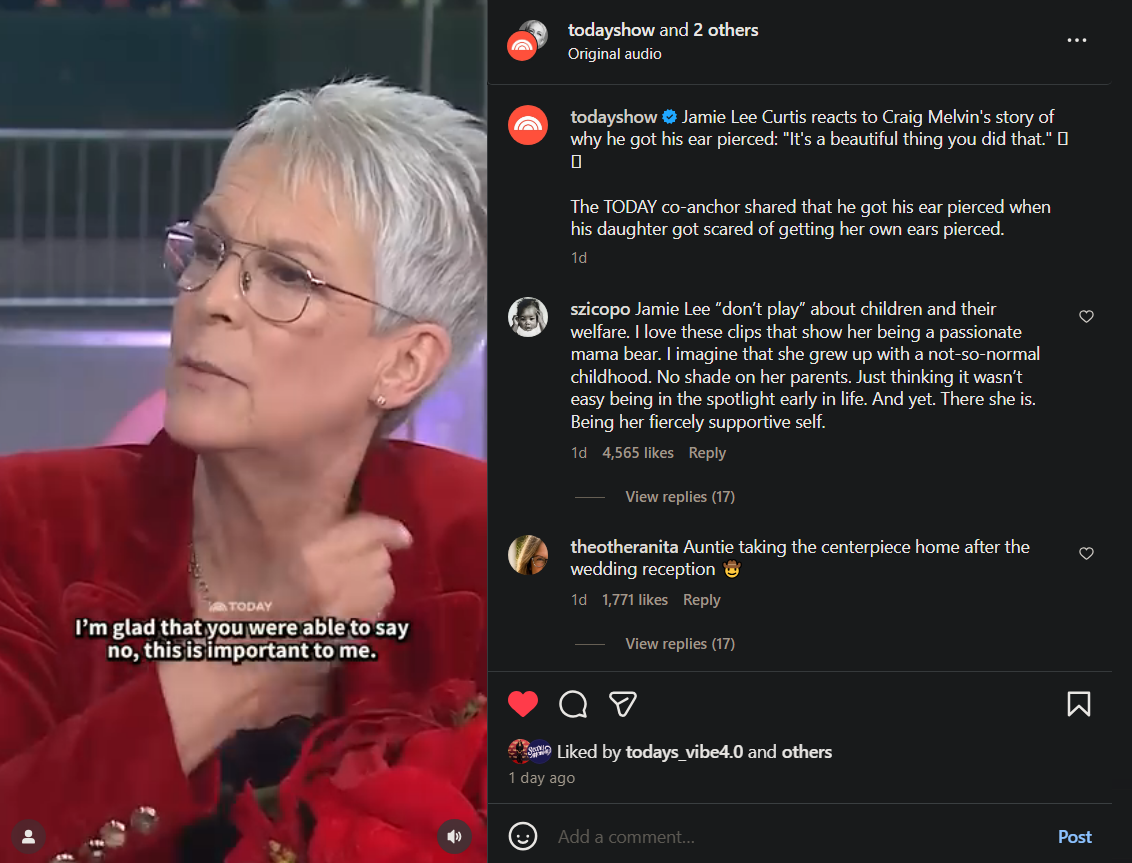Open the three-dots more options menu
Image resolution: width=1132 pixels, height=863 pixels.
coord(1076,40)
